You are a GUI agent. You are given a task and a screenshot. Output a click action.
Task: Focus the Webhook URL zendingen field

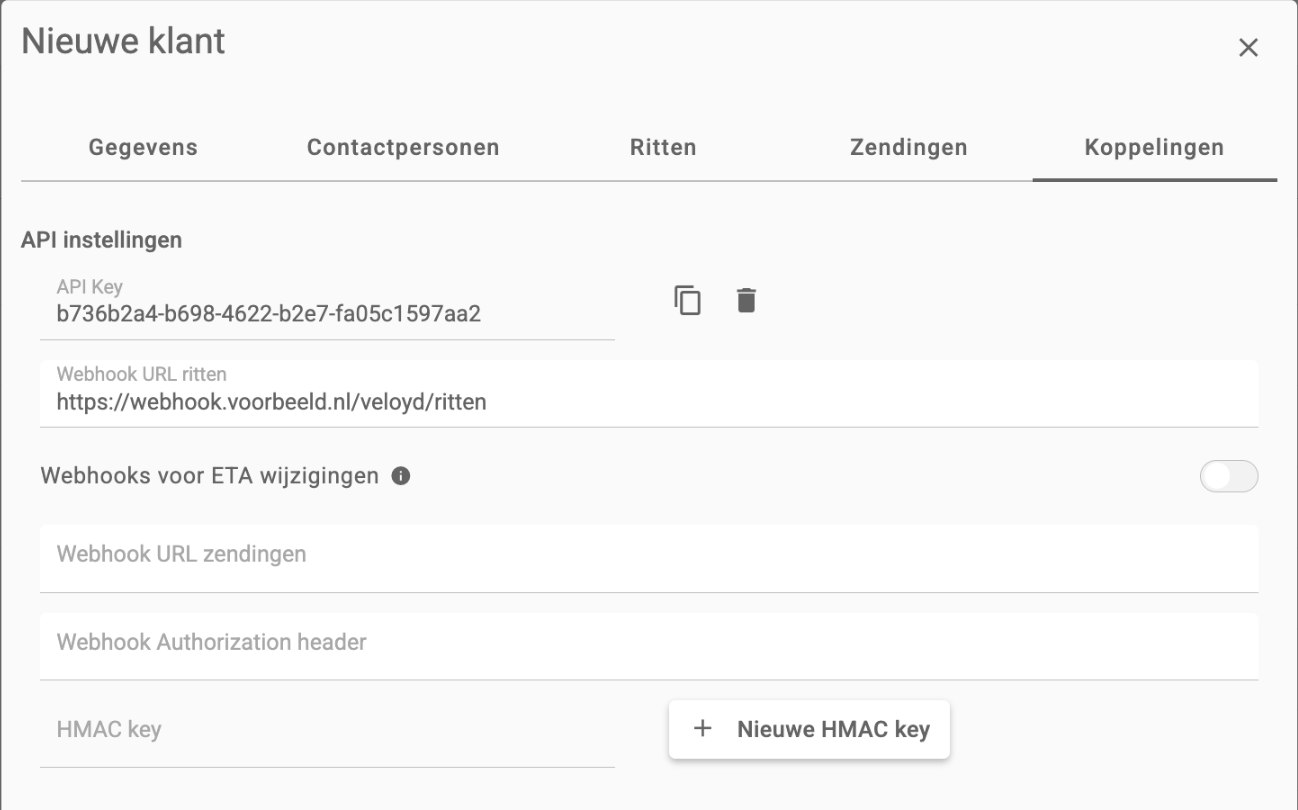pyautogui.click(x=649, y=559)
